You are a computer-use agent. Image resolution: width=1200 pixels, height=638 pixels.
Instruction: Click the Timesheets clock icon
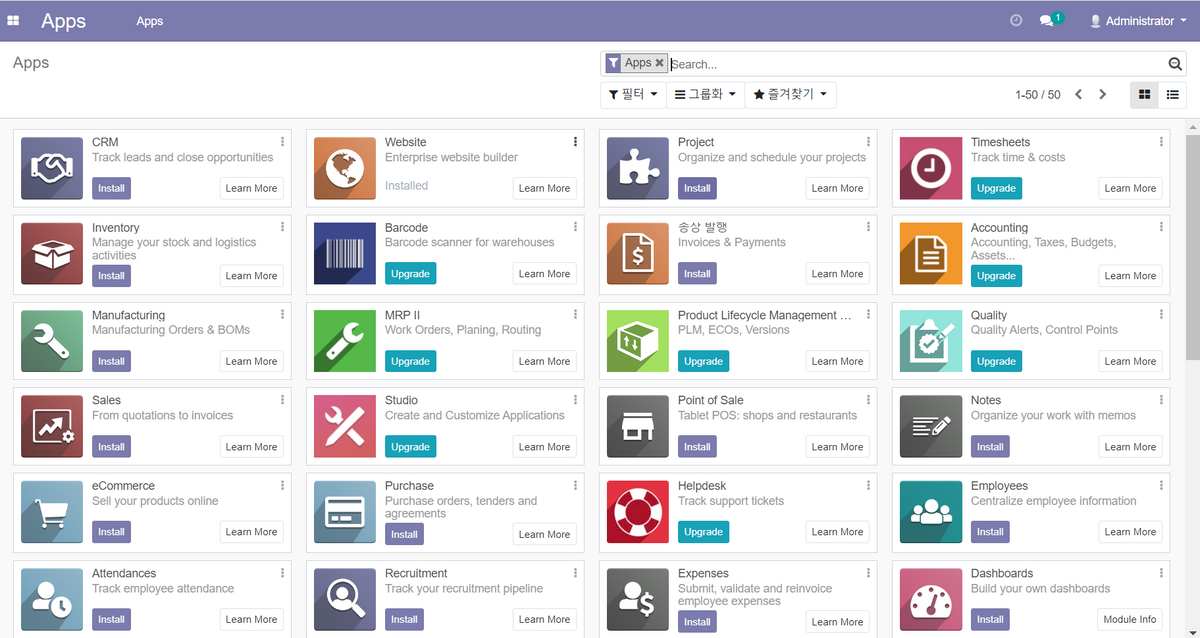930,168
